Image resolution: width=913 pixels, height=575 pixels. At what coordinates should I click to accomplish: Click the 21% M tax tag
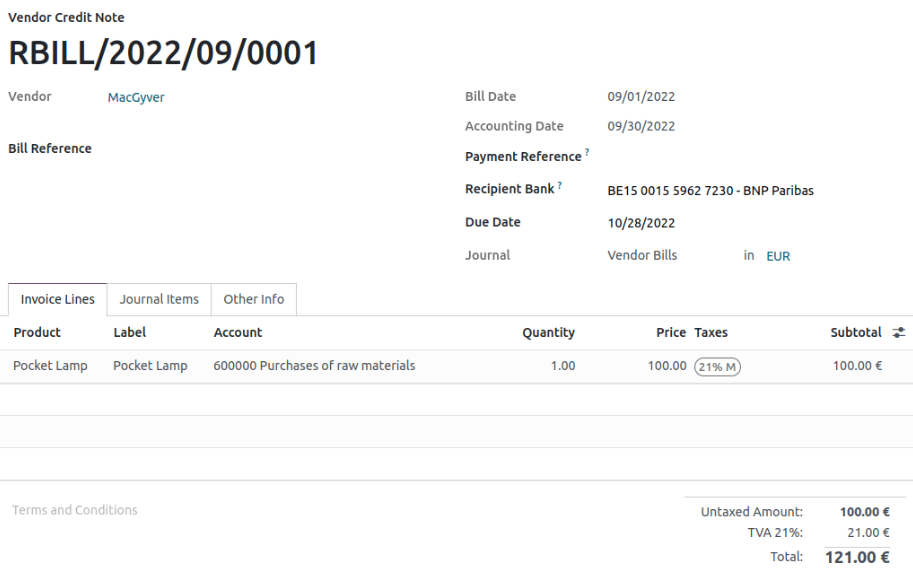pyautogui.click(x=717, y=366)
